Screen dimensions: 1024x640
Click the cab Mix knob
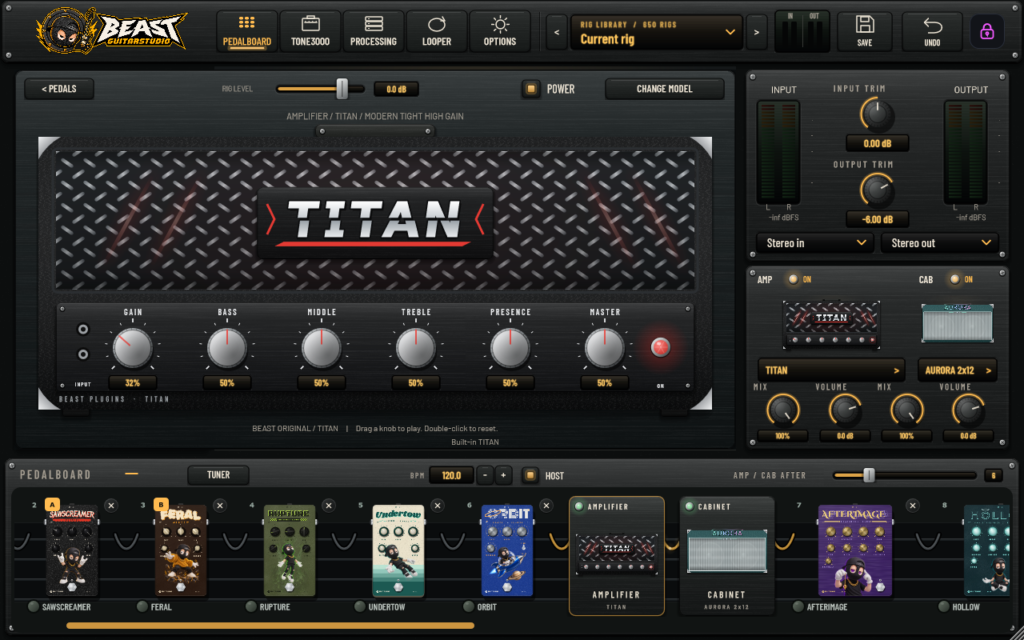906,411
